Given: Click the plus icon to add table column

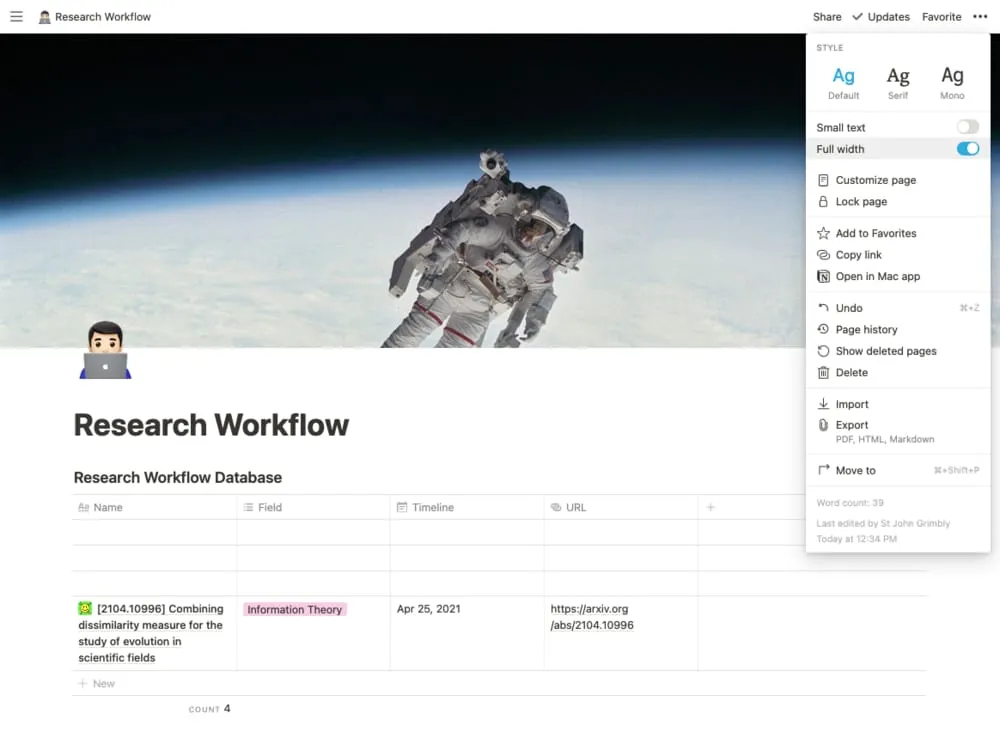Looking at the screenshot, I should (710, 507).
